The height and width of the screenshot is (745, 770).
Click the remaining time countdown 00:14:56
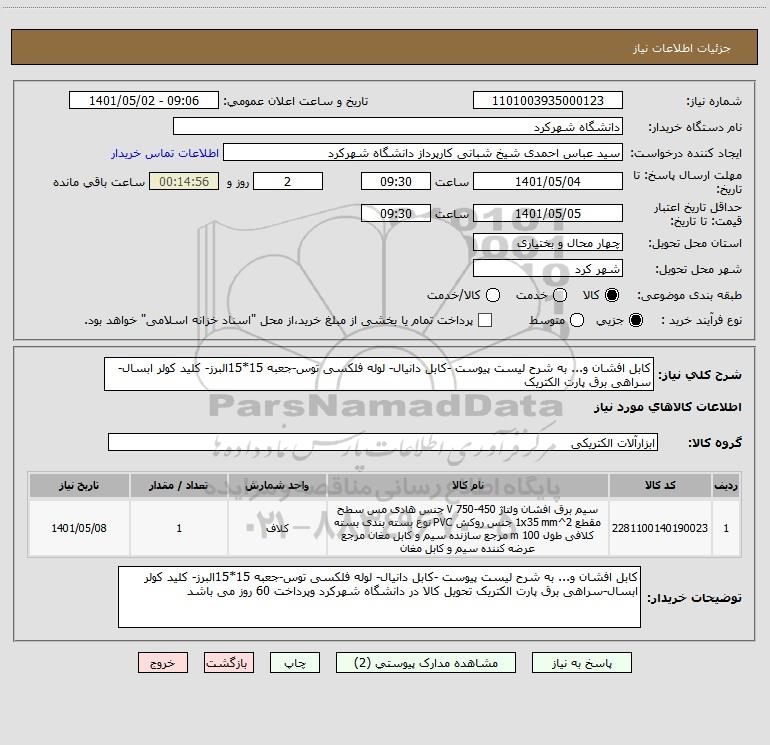(184, 181)
